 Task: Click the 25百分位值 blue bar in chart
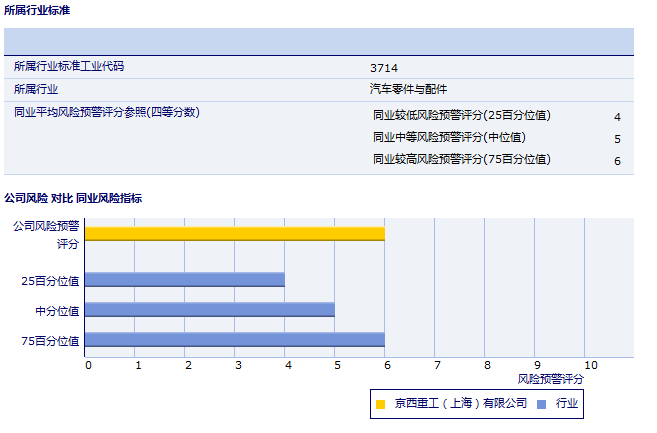[185, 280]
